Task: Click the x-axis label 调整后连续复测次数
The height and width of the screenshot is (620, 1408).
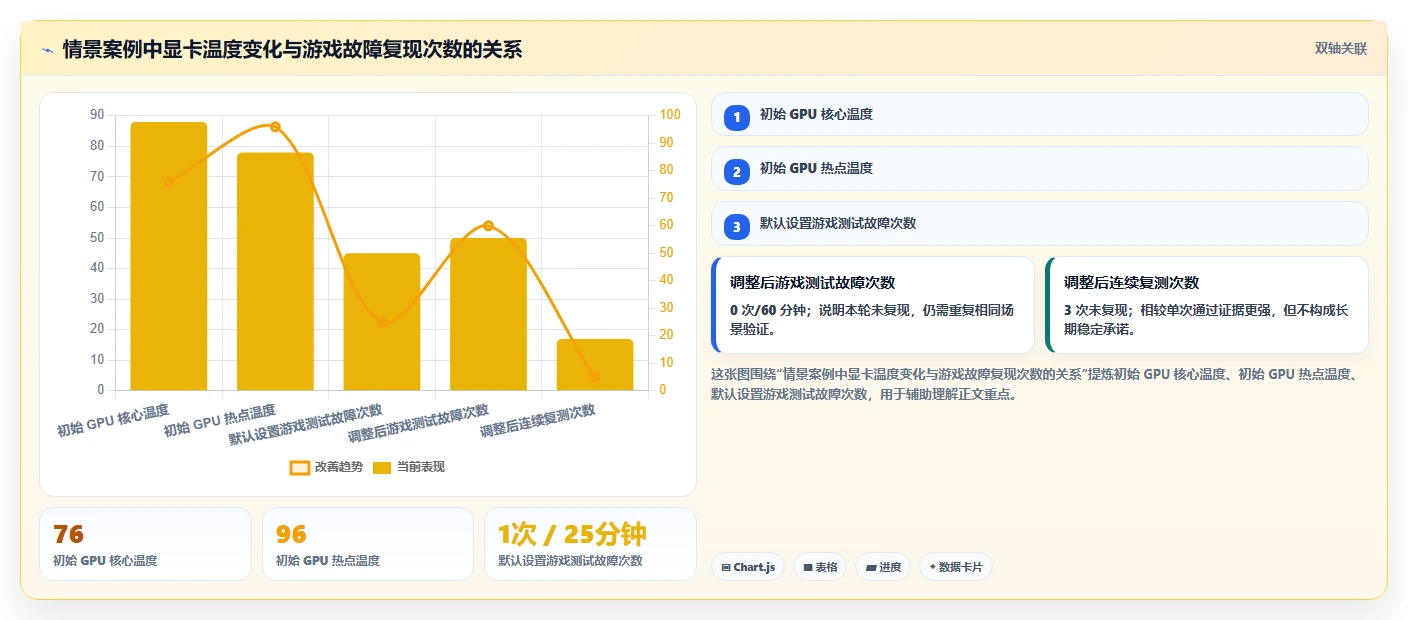Action: coord(538,422)
